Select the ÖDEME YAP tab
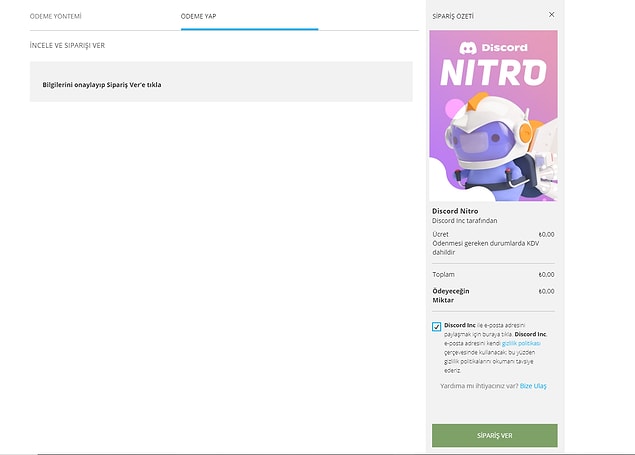Viewport: 635px width, 455px height. click(x=198, y=16)
